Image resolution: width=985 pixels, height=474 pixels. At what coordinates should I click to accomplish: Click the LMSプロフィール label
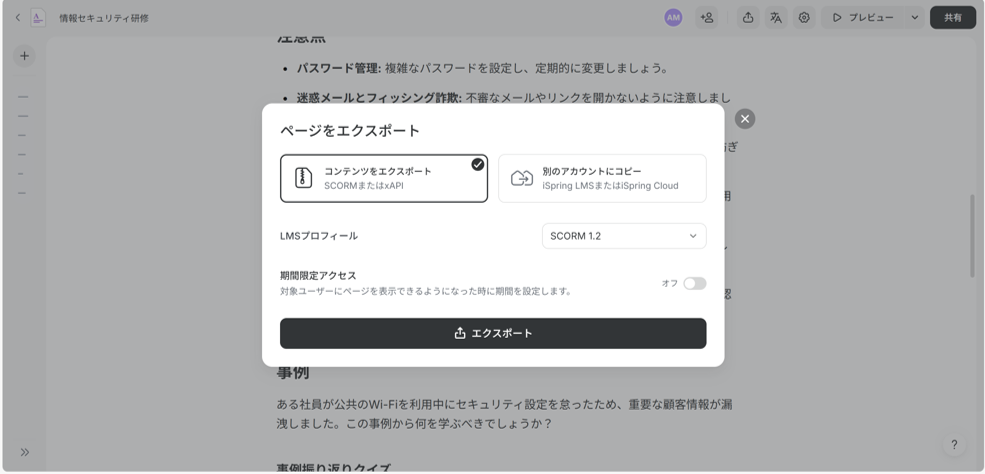pyautogui.click(x=319, y=236)
